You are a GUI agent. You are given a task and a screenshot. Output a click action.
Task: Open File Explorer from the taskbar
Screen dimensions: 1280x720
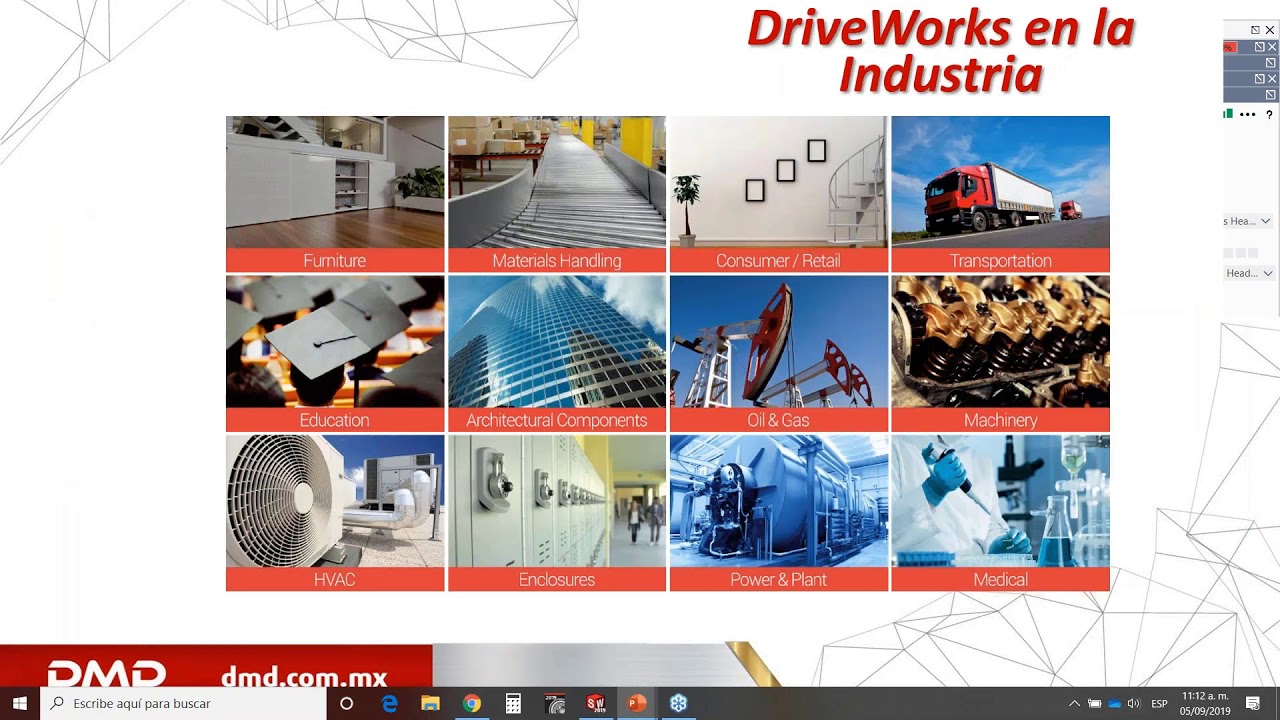[430, 703]
